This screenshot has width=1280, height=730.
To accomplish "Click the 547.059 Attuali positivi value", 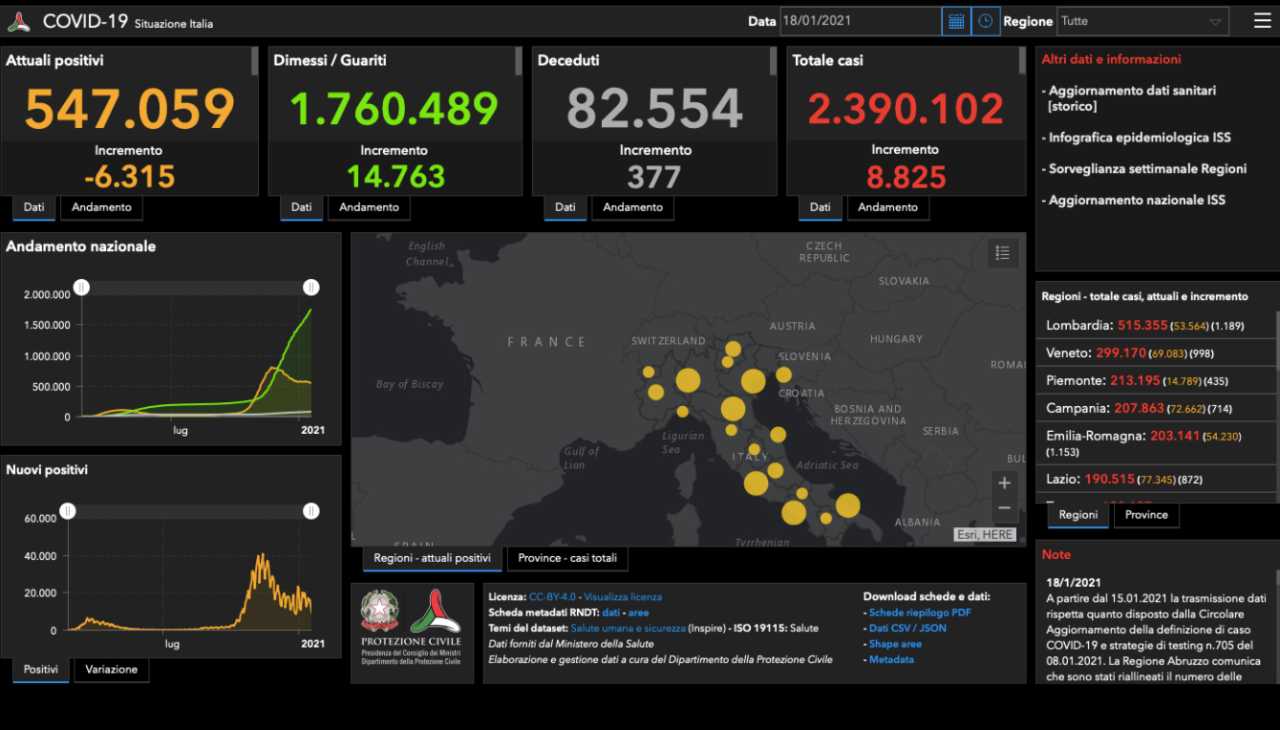I will pyautogui.click(x=130, y=109).
